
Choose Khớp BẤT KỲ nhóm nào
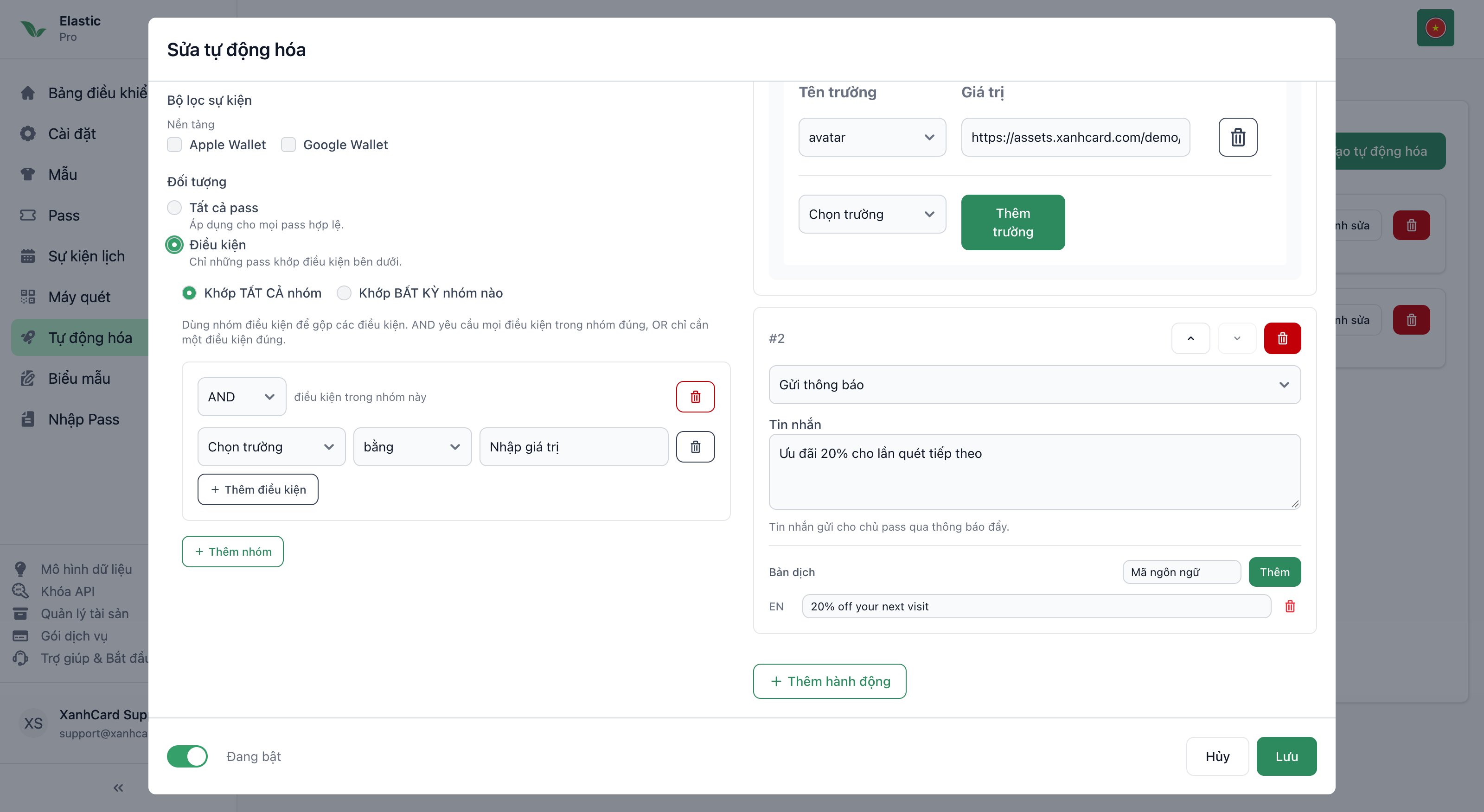click(344, 293)
